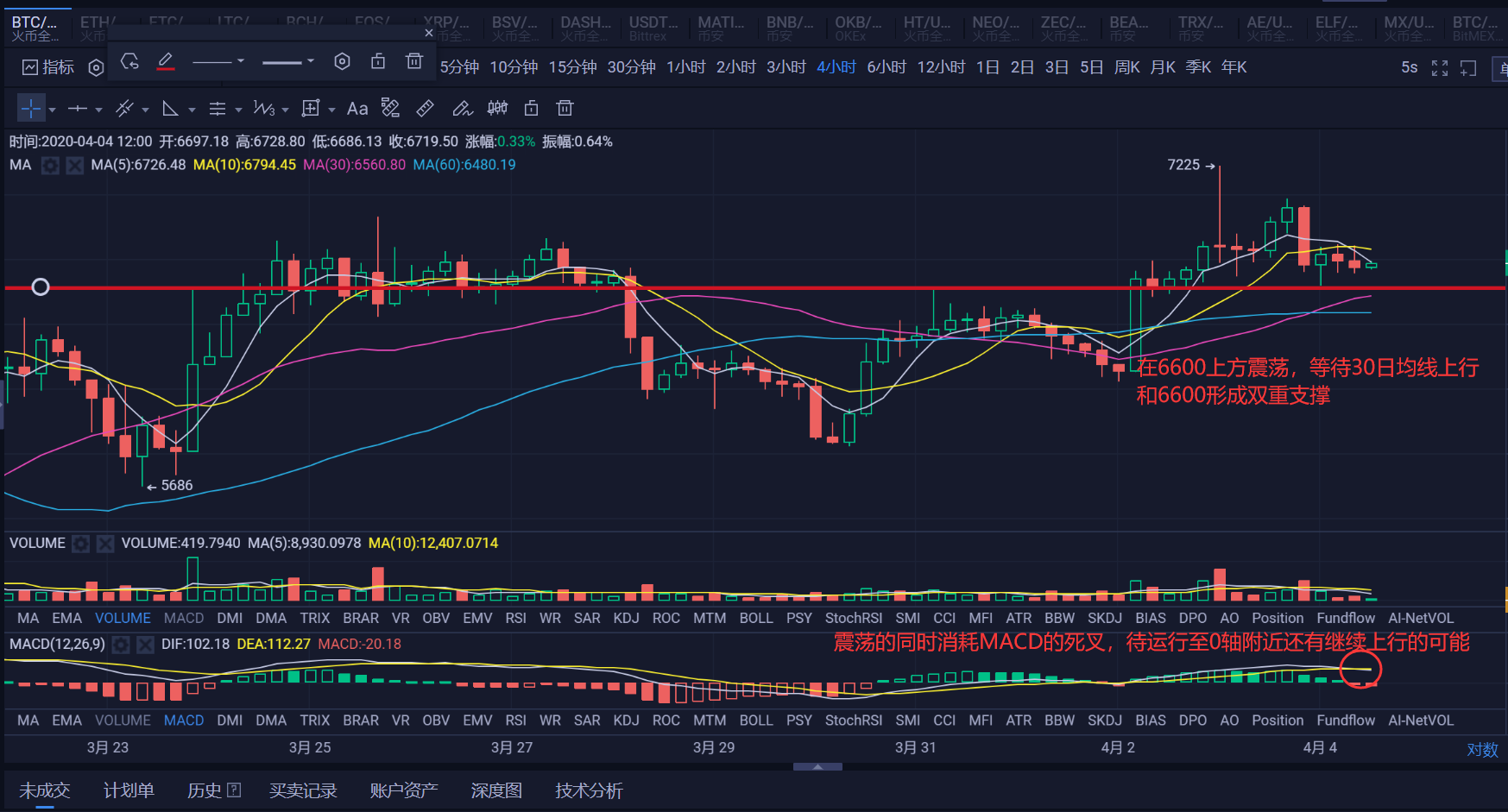Select the horizontal line drawing tool
Screen dimensions: 1508x812
coord(78,109)
